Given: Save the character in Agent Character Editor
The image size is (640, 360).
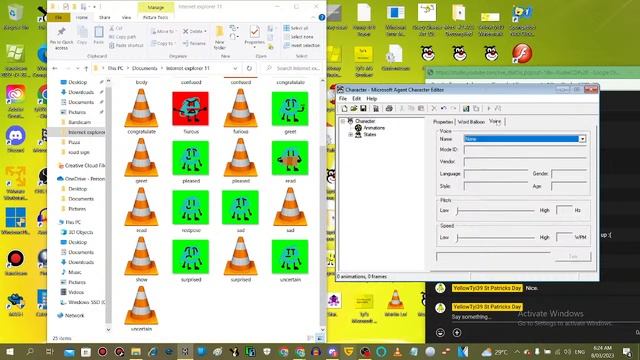Looking at the screenshot, I should pyautogui.click(x=363, y=109).
